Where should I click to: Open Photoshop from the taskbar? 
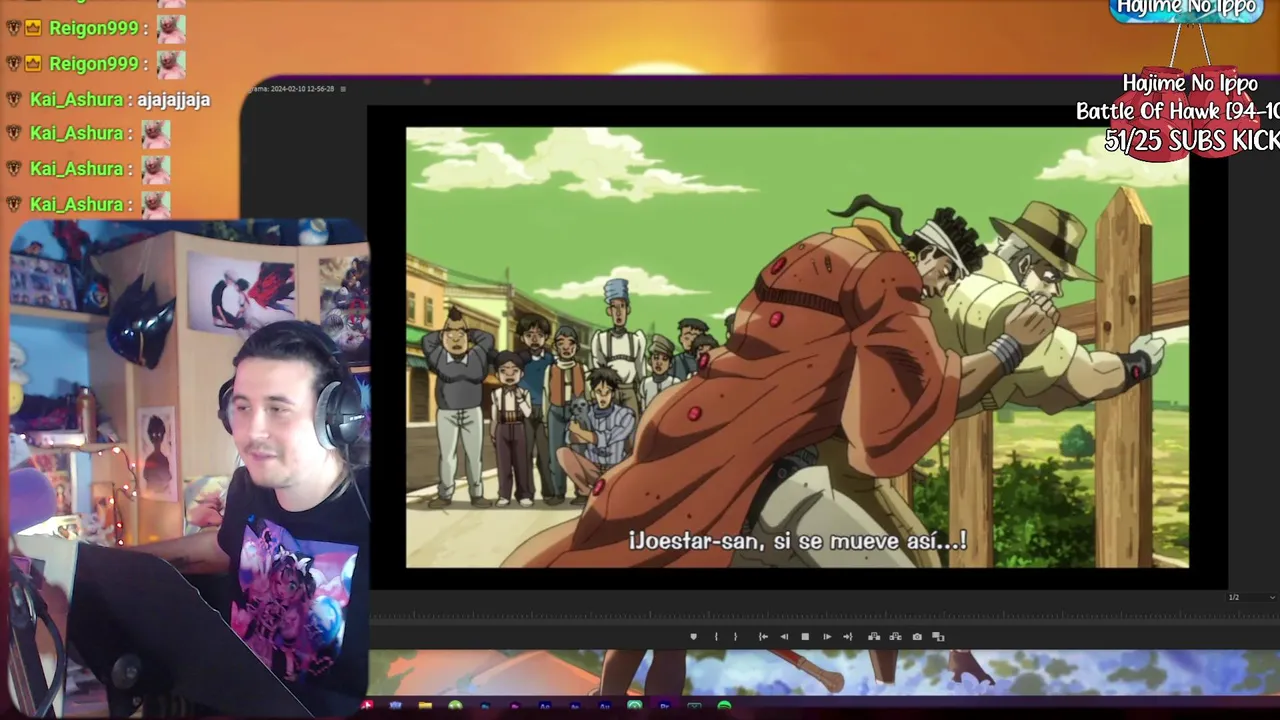click(x=485, y=706)
